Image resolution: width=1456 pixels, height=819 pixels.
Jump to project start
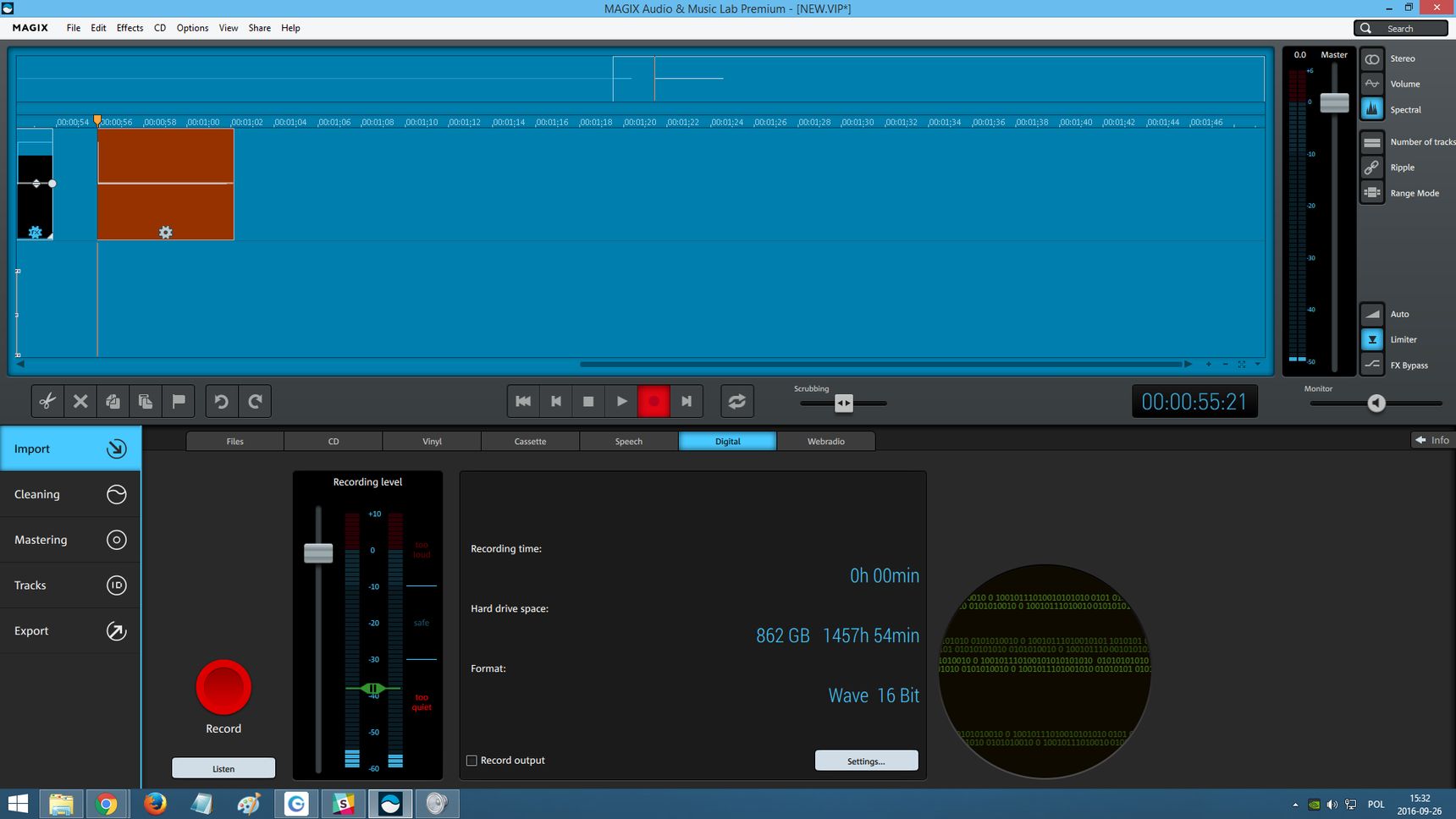(523, 401)
